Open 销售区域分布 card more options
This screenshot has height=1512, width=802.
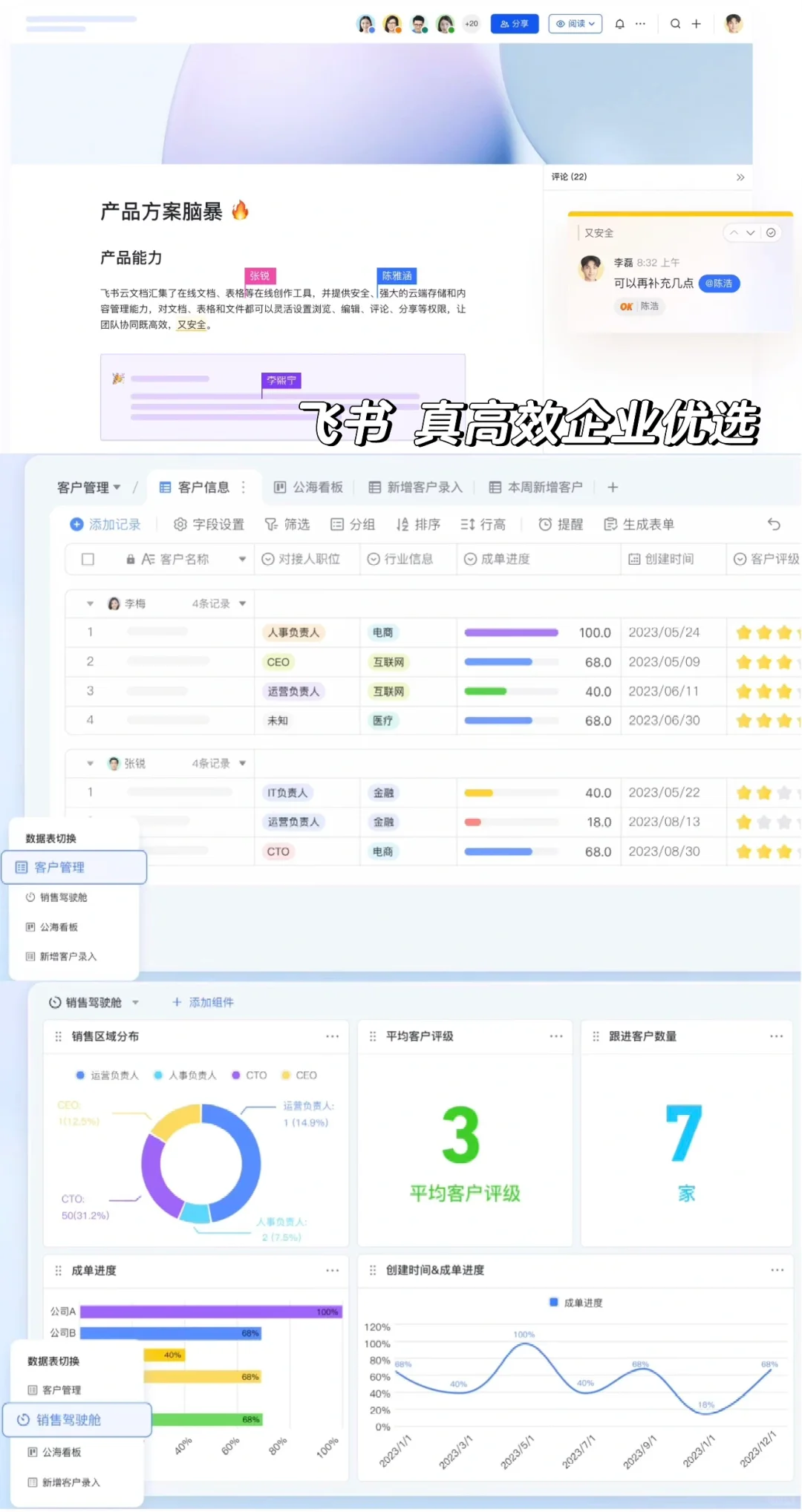[x=332, y=1036]
